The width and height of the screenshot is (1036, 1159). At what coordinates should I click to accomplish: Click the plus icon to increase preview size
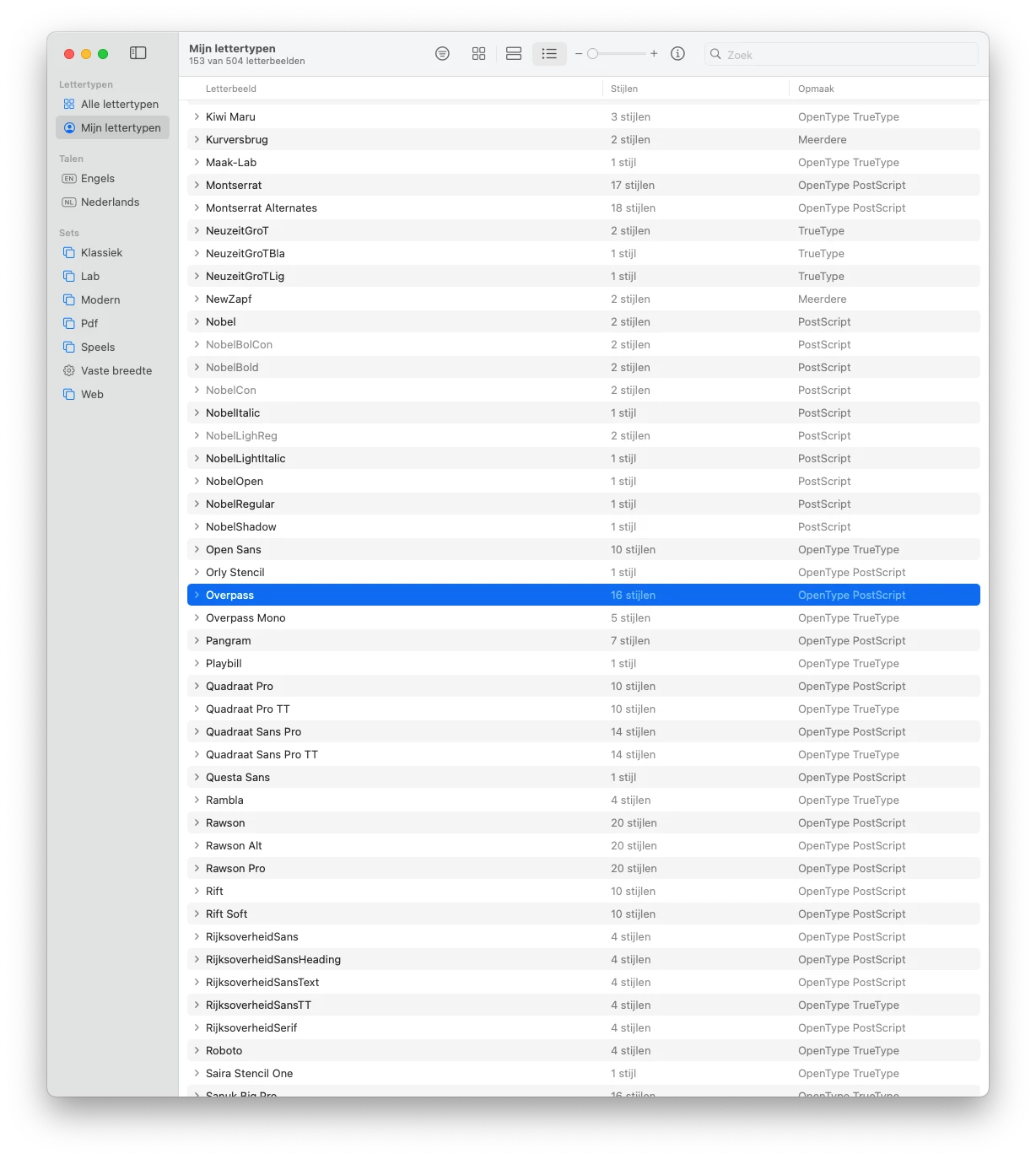click(654, 54)
